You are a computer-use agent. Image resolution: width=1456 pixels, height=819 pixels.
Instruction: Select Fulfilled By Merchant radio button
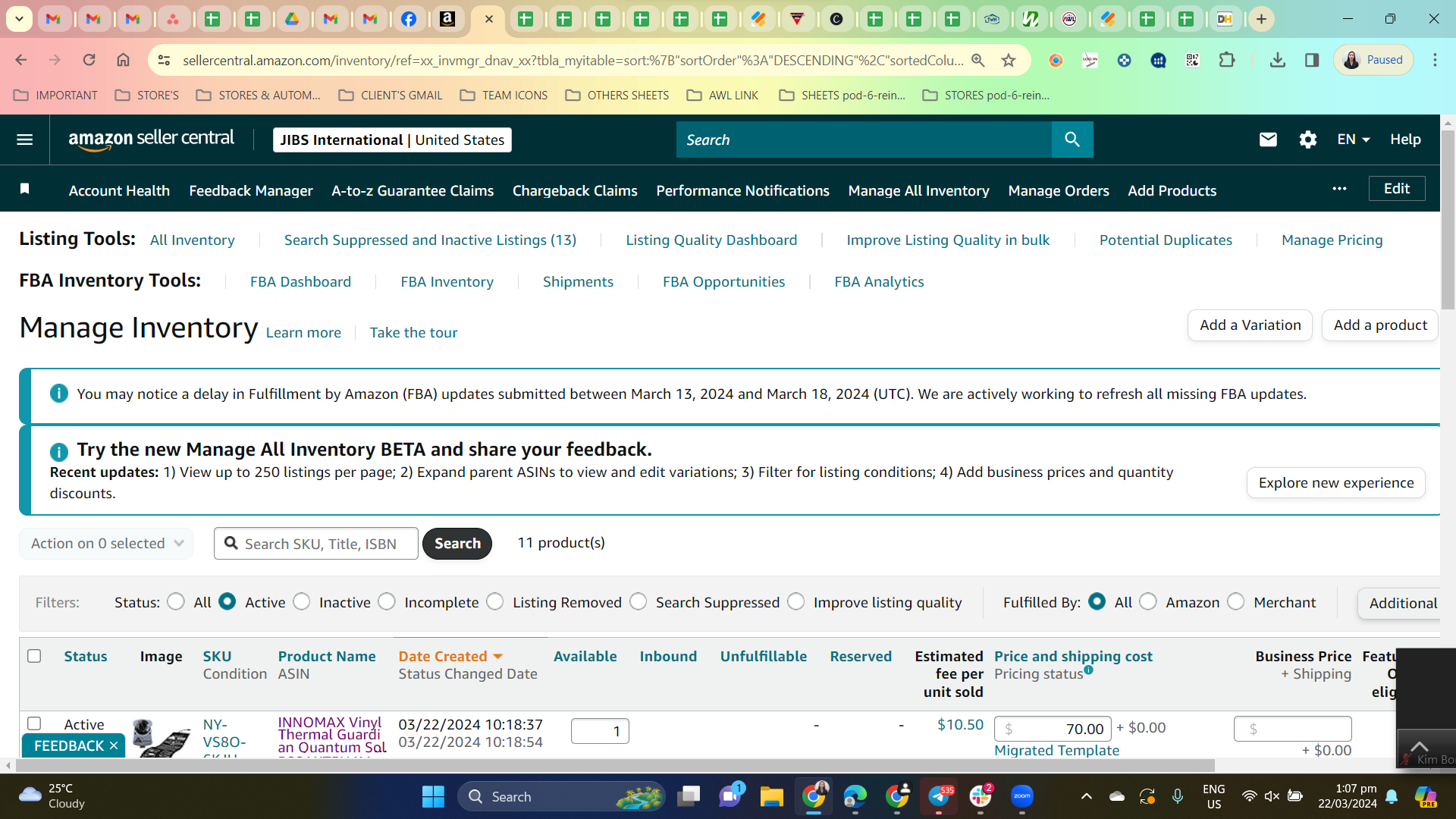point(1236,602)
